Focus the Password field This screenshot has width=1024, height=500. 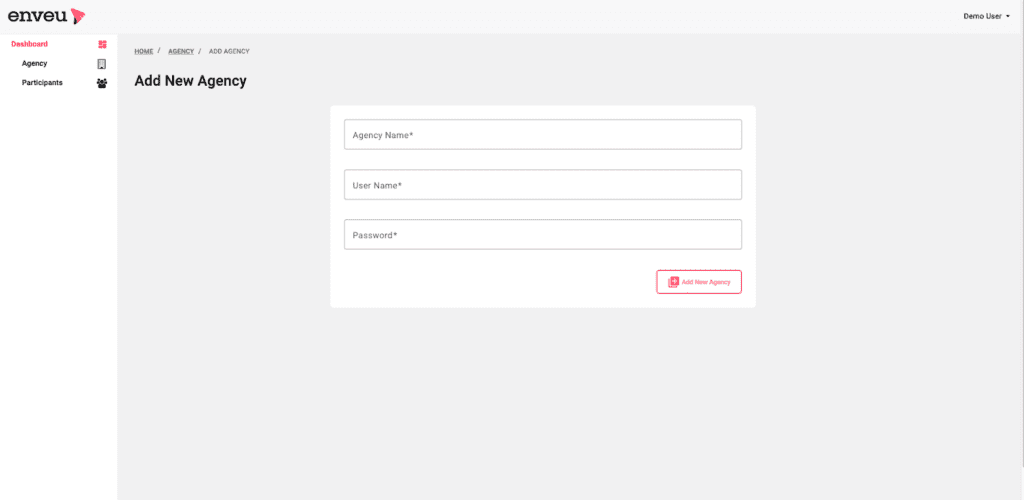[543, 234]
